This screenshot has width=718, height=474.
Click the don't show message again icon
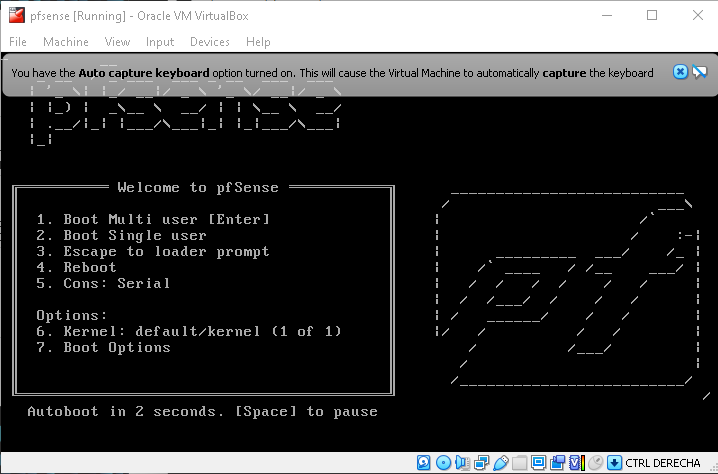tap(699, 72)
